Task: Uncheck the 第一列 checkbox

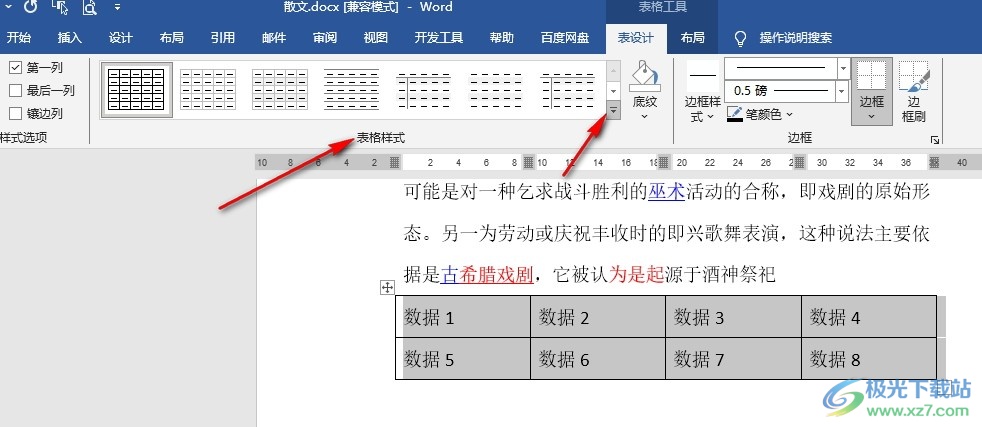Action: point(16,68)
